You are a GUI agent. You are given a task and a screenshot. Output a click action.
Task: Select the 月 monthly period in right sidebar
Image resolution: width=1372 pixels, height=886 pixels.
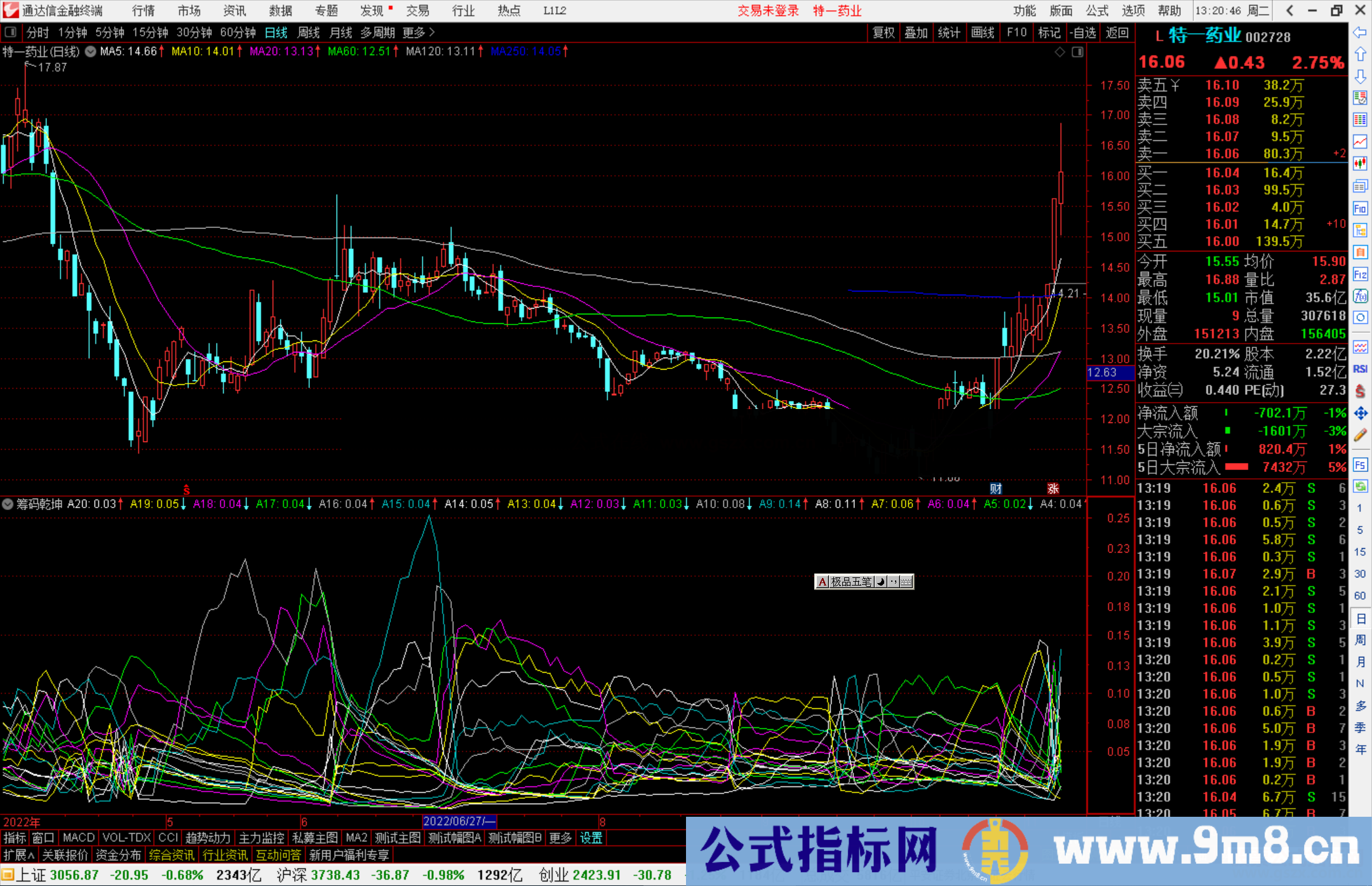[1360, 661]
